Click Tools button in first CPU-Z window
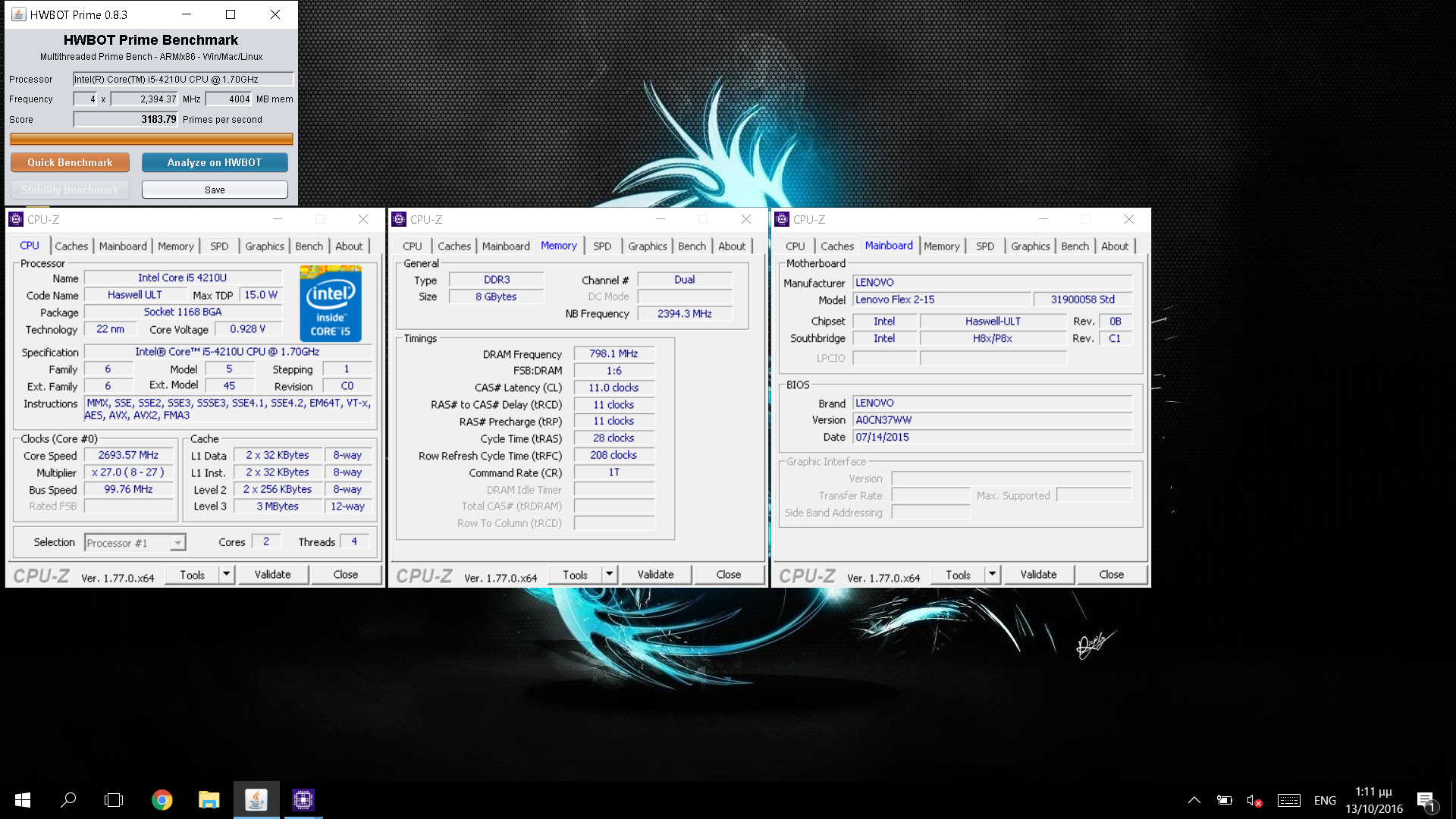 (192, 575)
